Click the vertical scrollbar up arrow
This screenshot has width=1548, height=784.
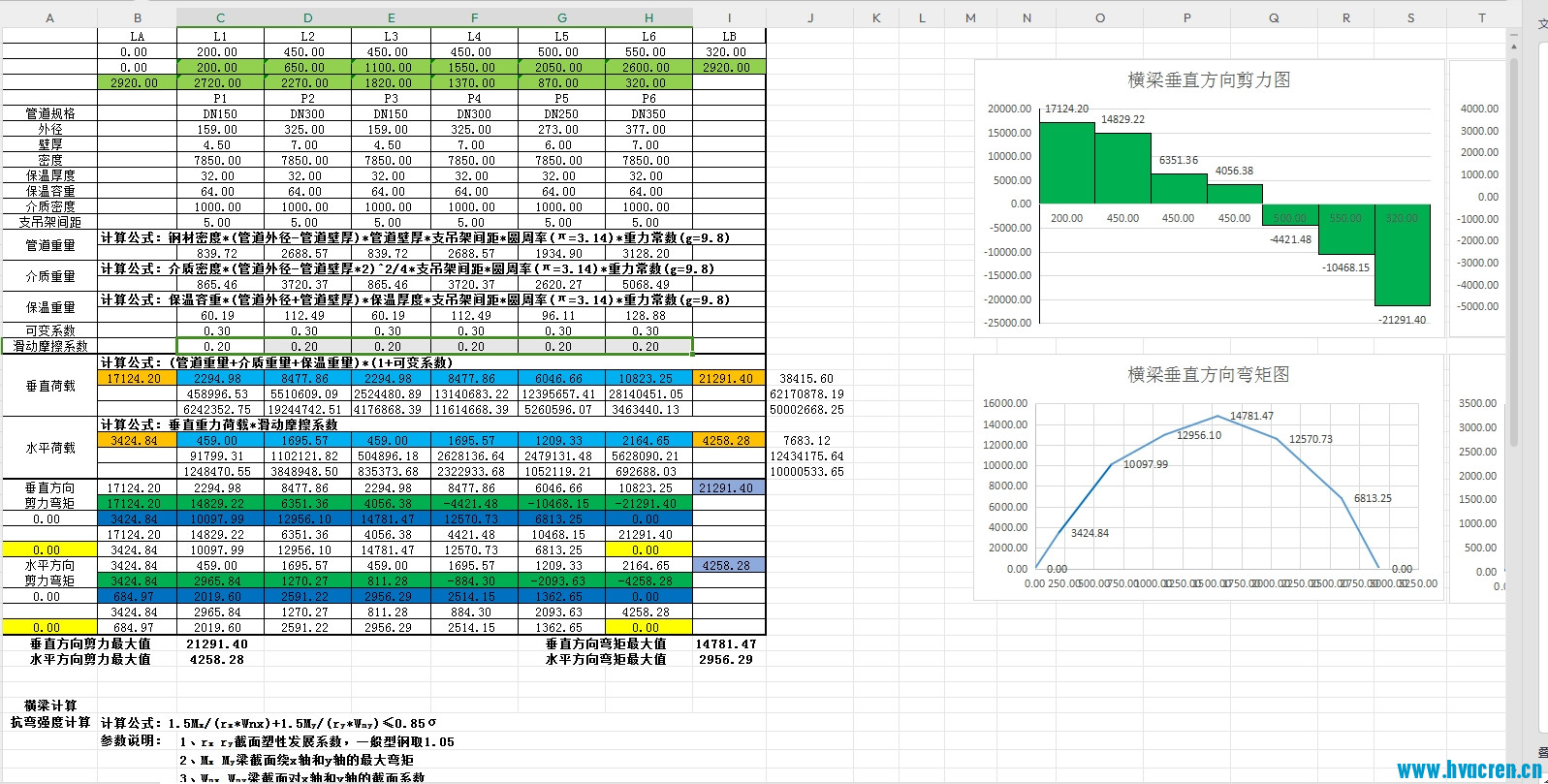coord(1513,47)
